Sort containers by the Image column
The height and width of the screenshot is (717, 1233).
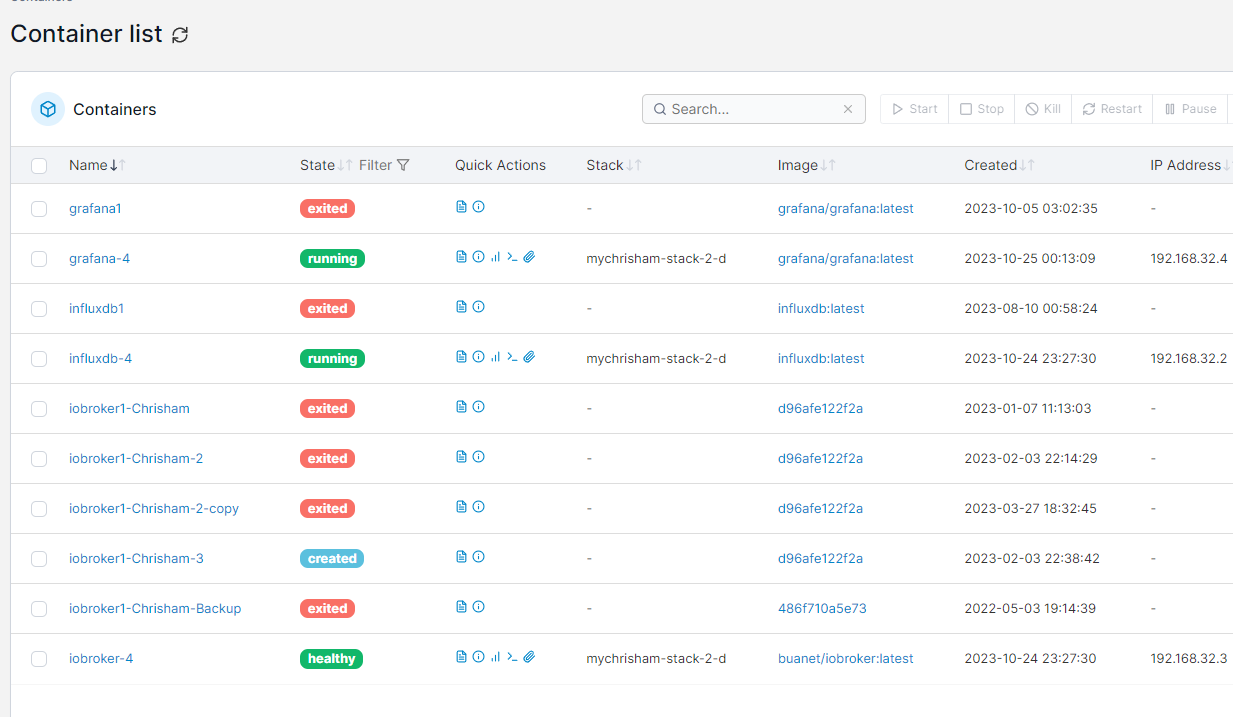point(807,165)
